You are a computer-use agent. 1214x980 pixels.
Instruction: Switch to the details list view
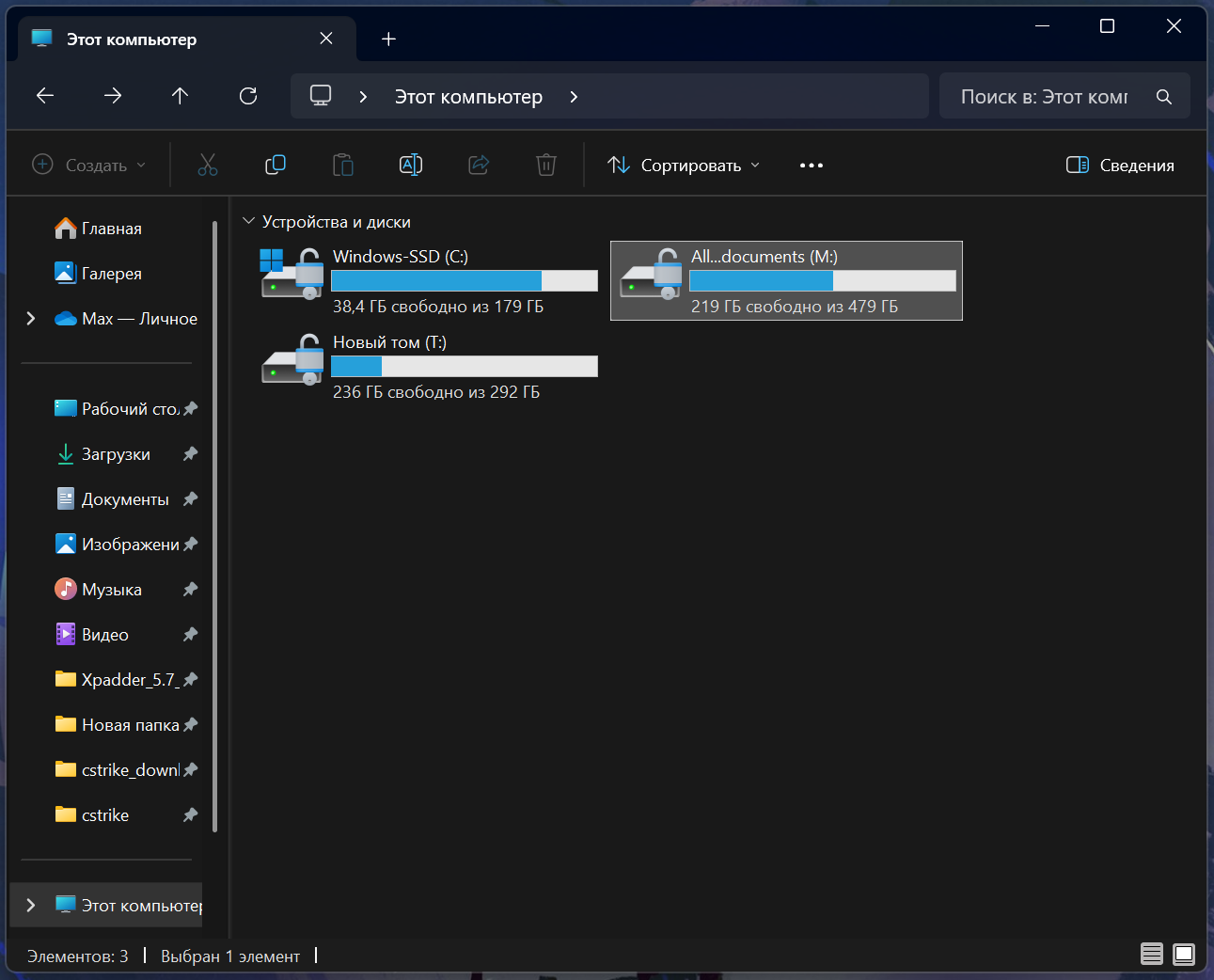tap(1152, 955)
